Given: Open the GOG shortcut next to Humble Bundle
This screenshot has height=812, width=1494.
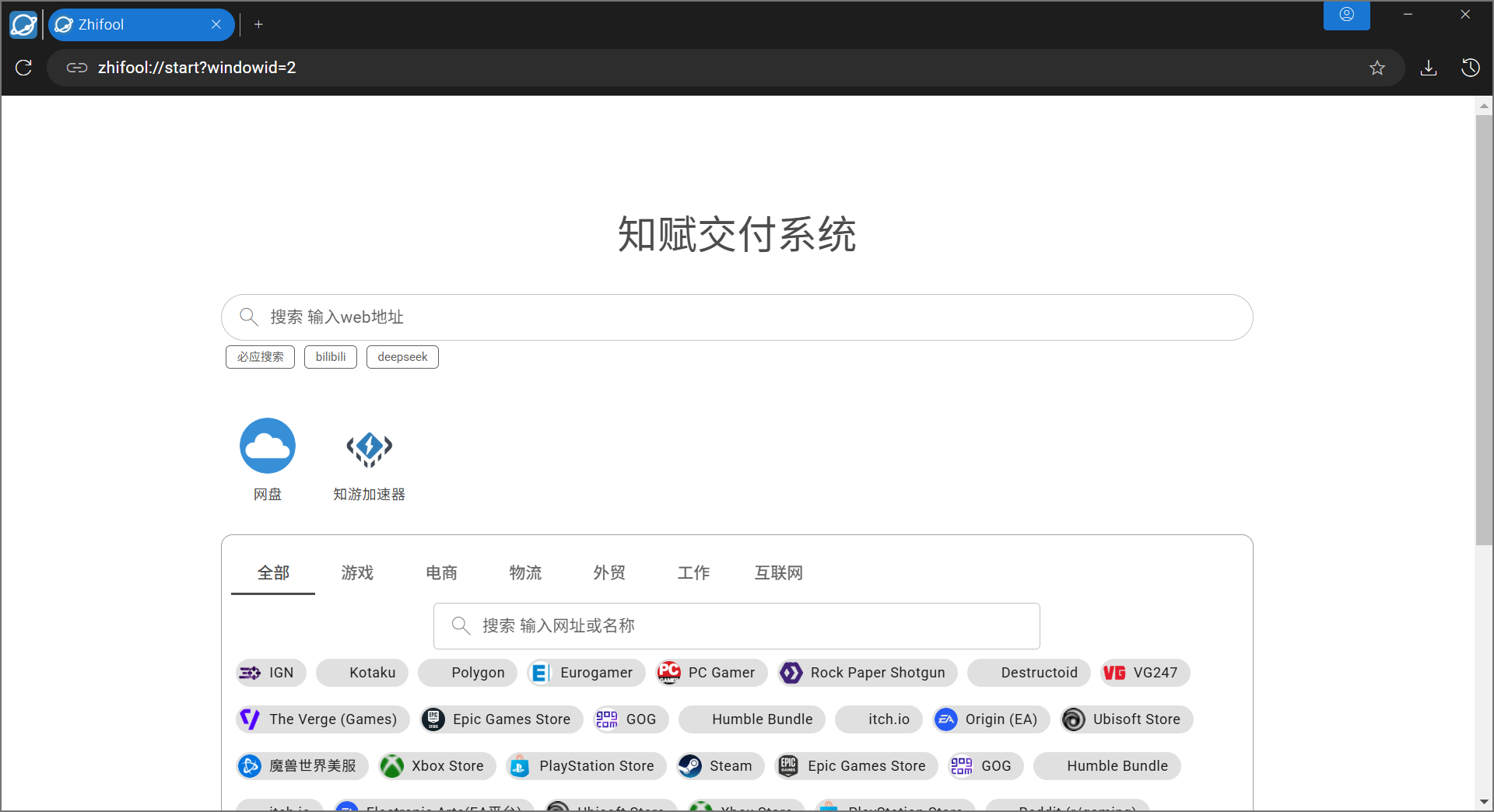Looking at the screenshot, I should (631, 719).
